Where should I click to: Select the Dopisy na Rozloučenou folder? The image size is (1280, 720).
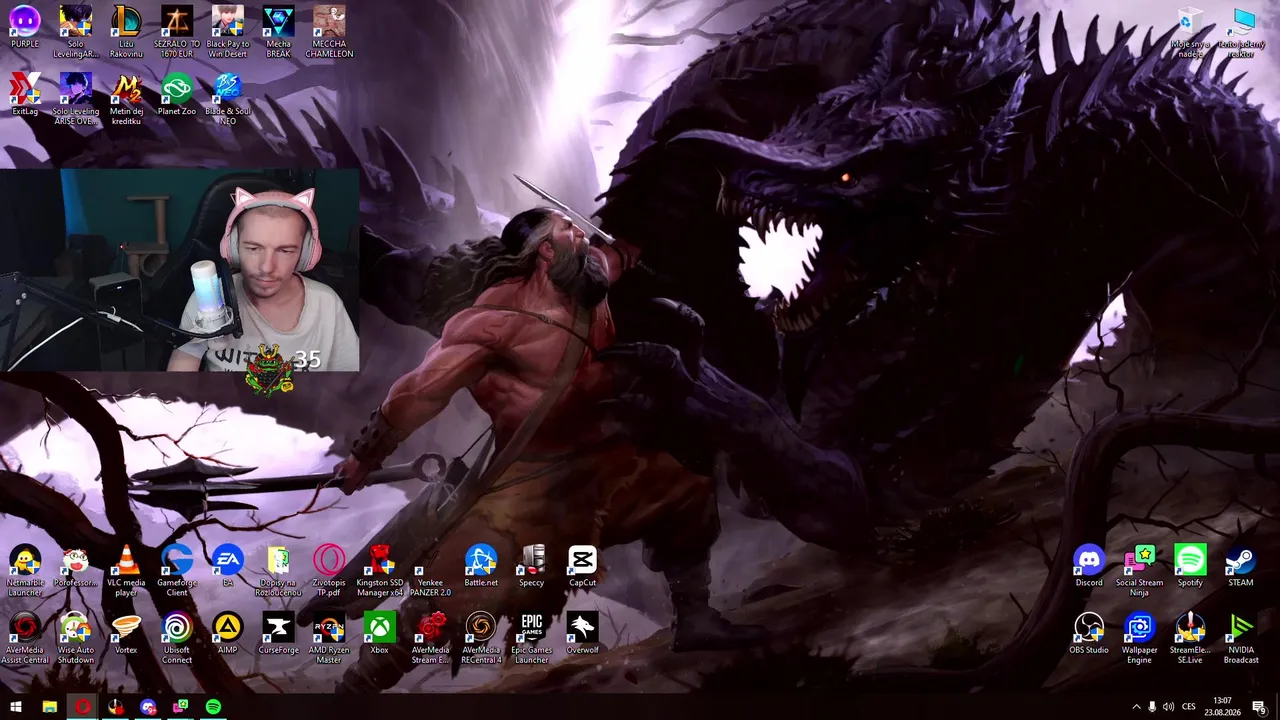click(278, 571)
